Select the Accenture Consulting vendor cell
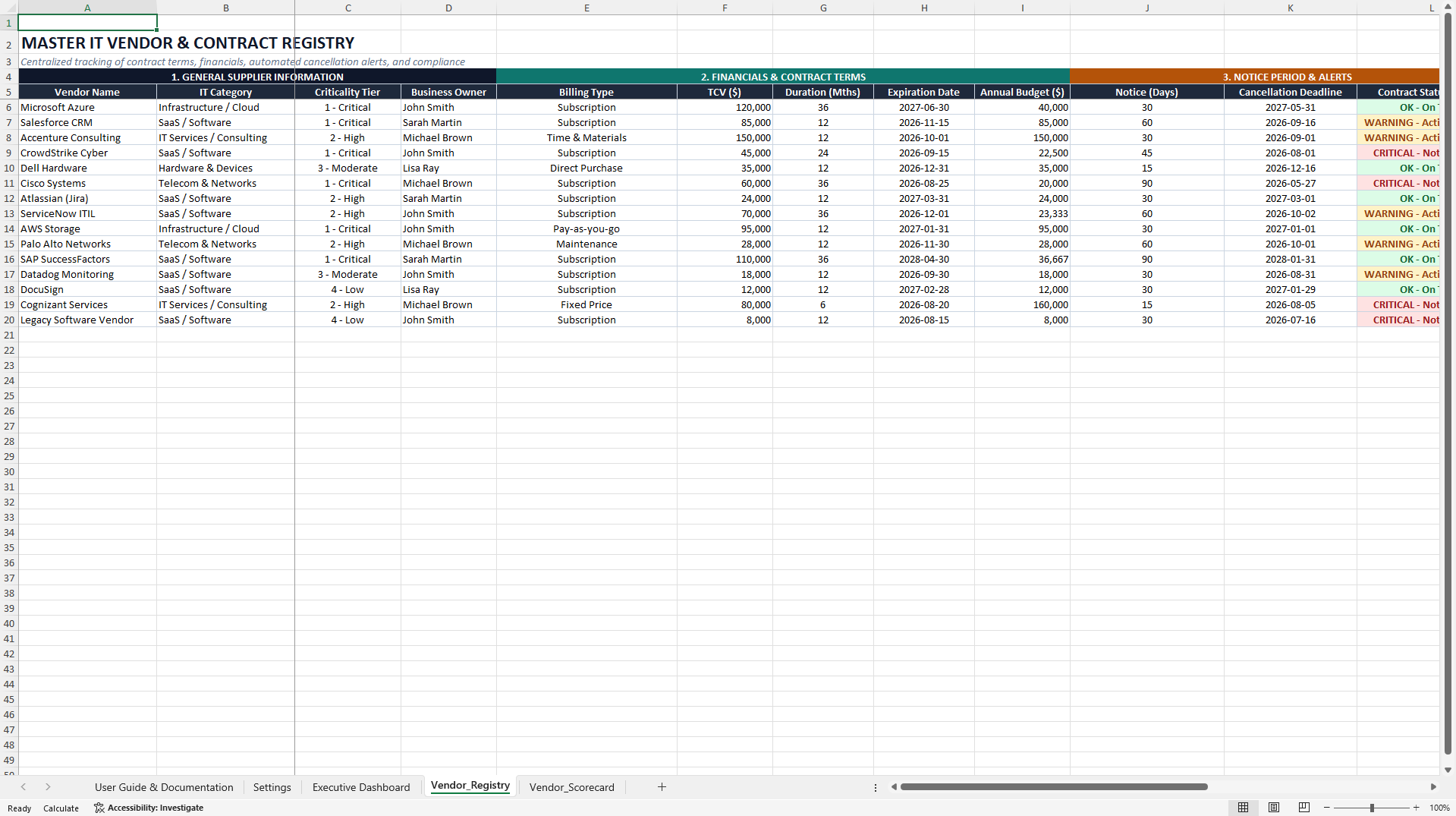Screen dimensions: 1456x816 click(x=87, y=137)
